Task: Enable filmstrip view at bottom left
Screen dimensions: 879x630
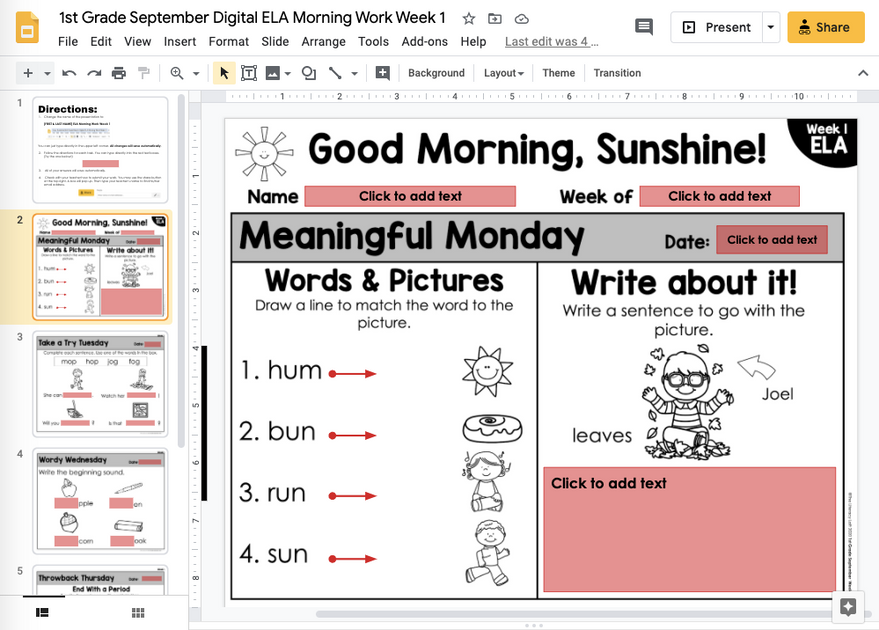Action: pyautogui.click(x=42, y=612)
